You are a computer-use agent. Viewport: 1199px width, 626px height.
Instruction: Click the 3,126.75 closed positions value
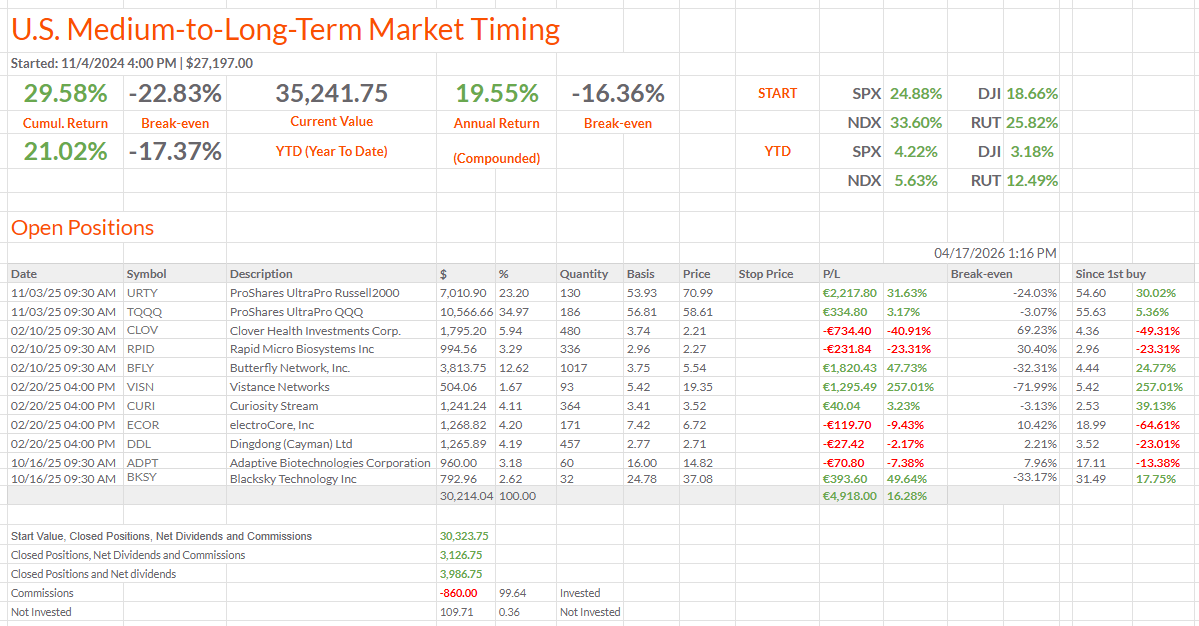[460, 555]
